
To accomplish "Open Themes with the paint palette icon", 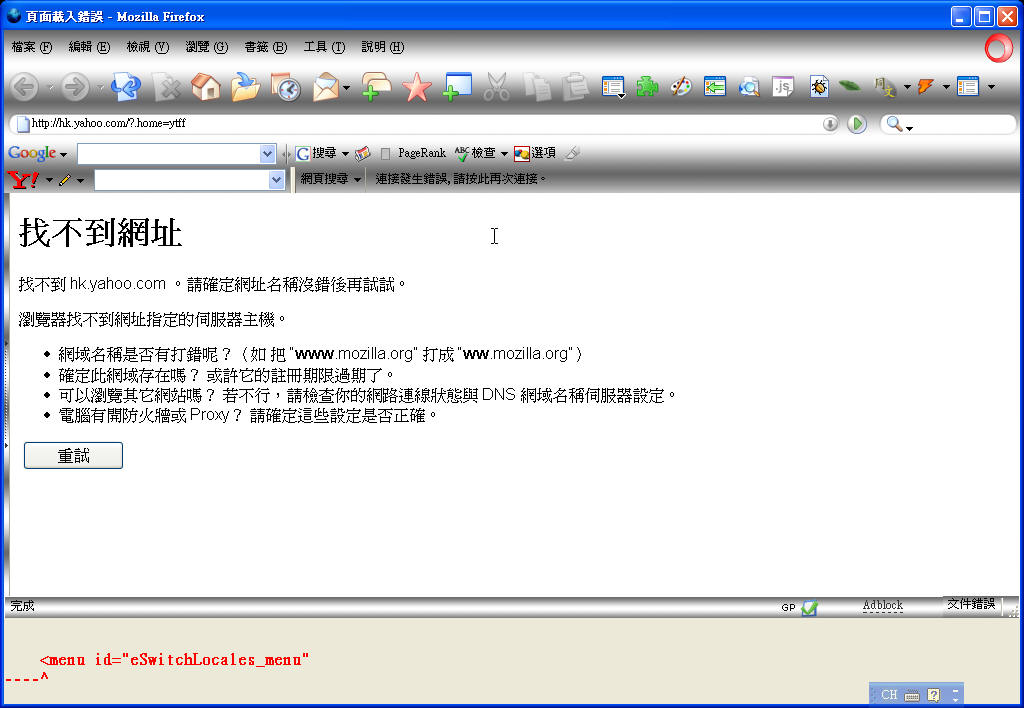I will coord(680,86).
